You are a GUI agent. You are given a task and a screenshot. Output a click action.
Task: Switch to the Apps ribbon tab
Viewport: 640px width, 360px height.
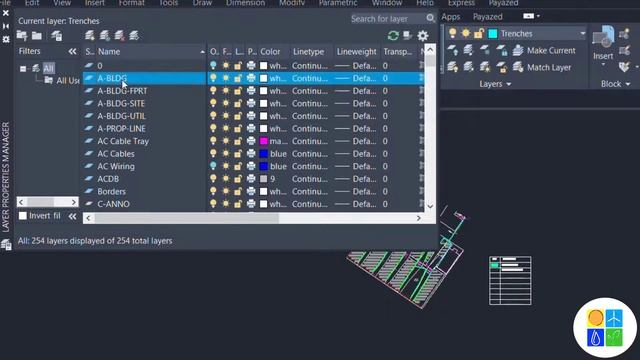451,17
